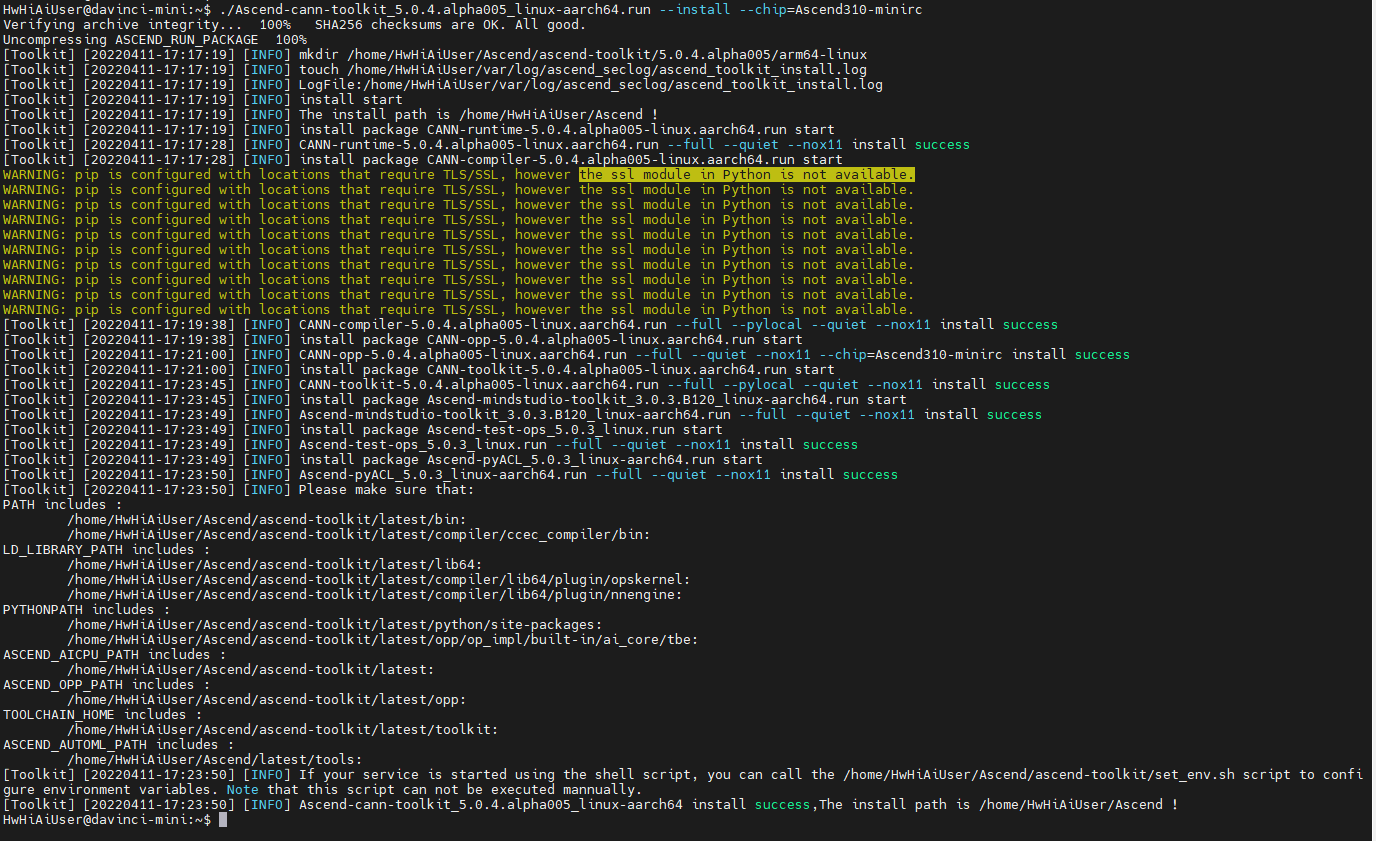Image resolution: width=1376 pixels, height=841 pixels.
Task: Click the ccec_compiler/bin path line
Action: tap(358, 535)
